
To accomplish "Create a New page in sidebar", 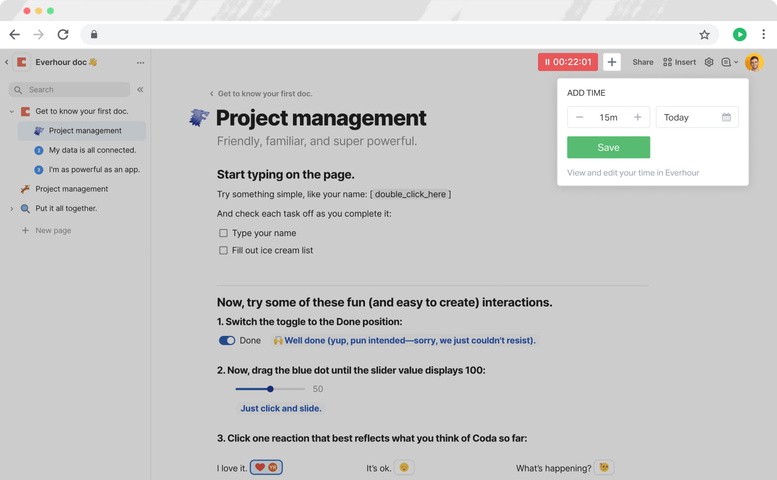I will click(47, 230).
